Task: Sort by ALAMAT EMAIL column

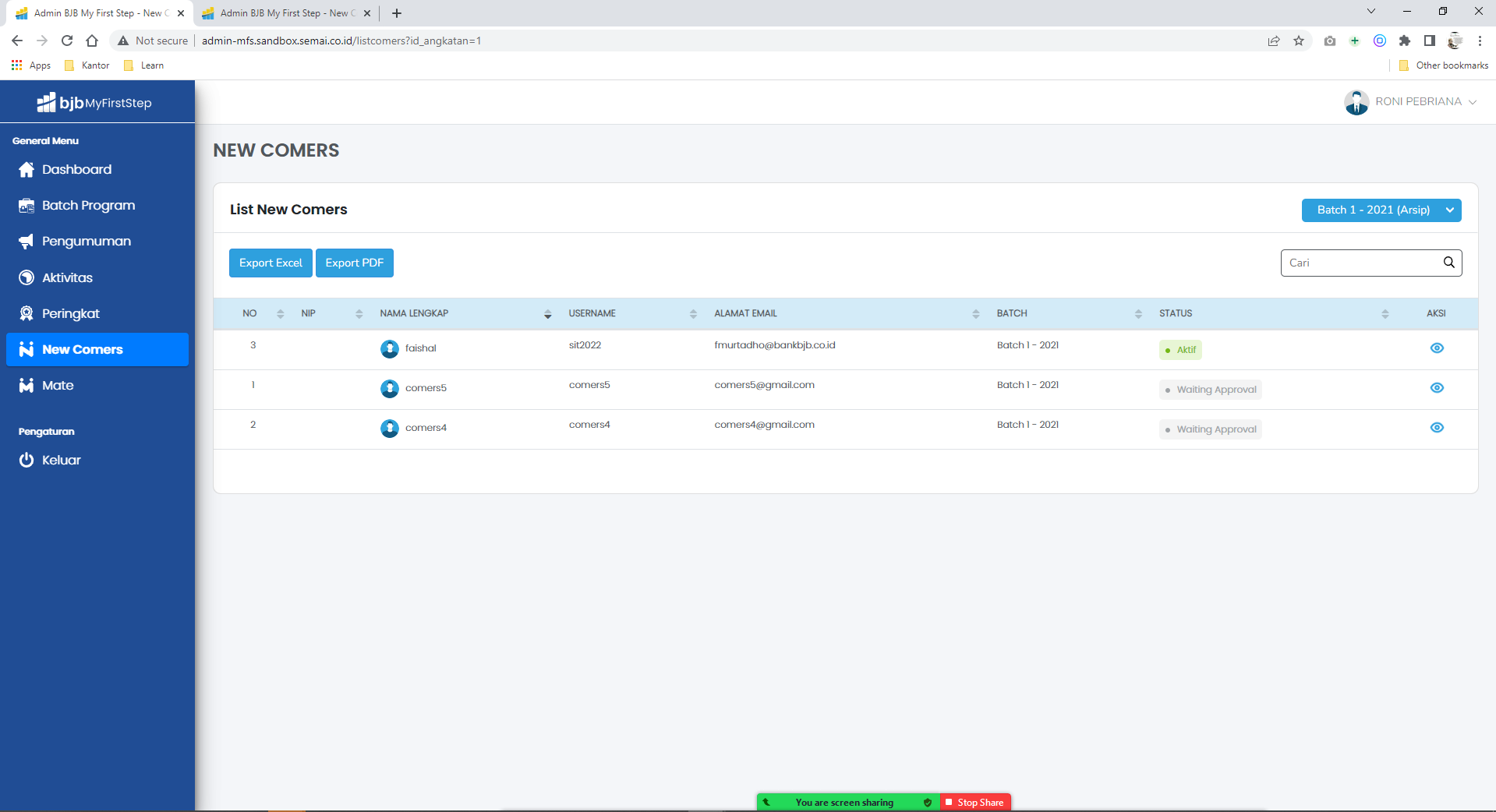Action: pyautogui.click(x=976, y=314)
